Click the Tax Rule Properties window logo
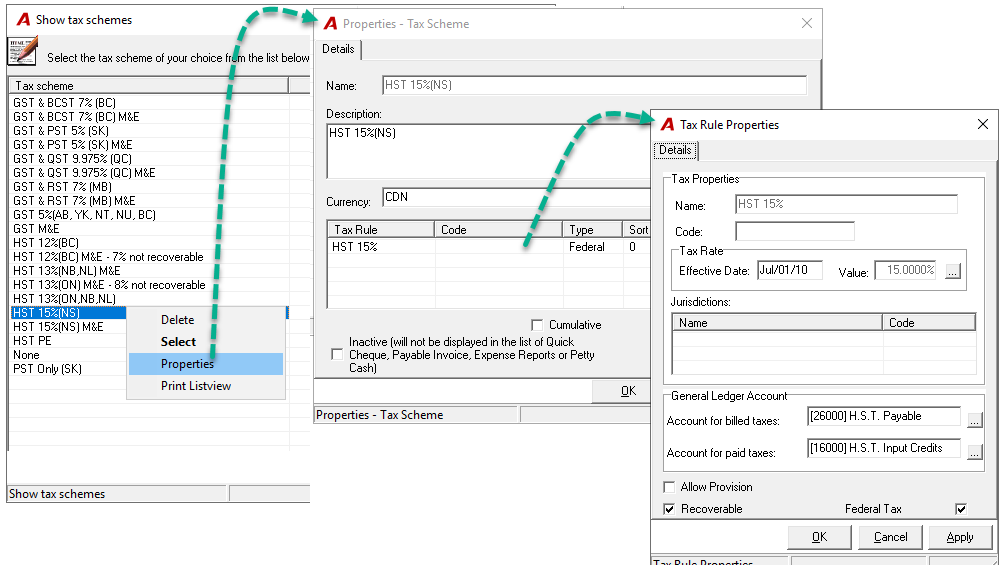This screenshot has width=1001, height=565. [667, 124]
